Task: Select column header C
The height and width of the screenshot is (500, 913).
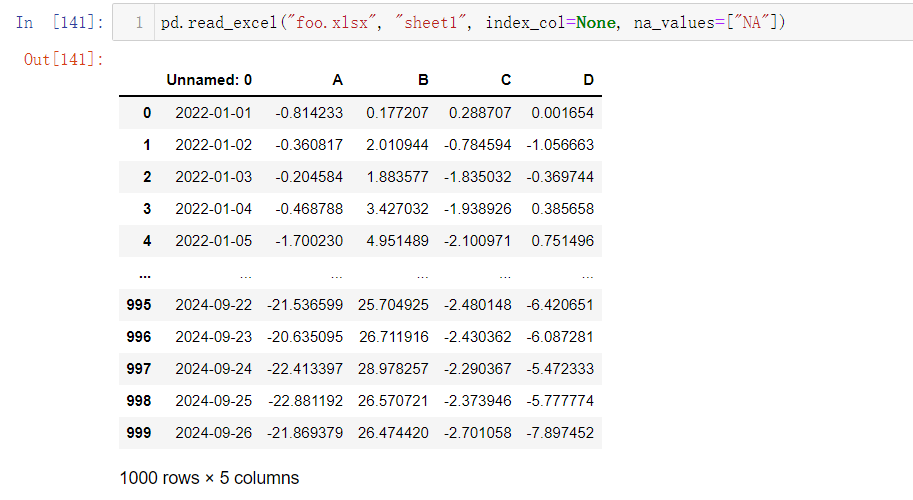Action: coord(506,80)
